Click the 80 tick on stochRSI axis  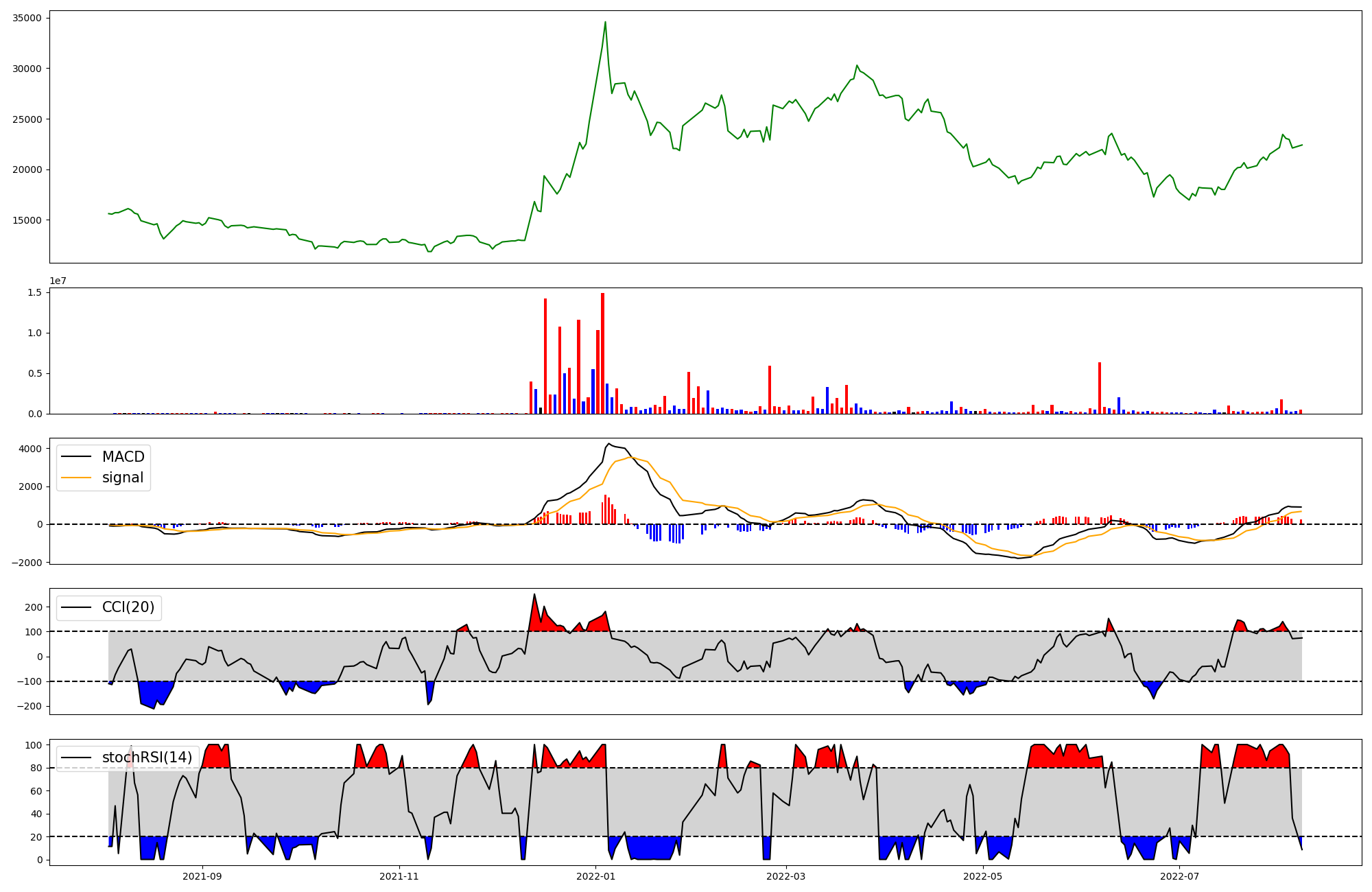(36, 768)
